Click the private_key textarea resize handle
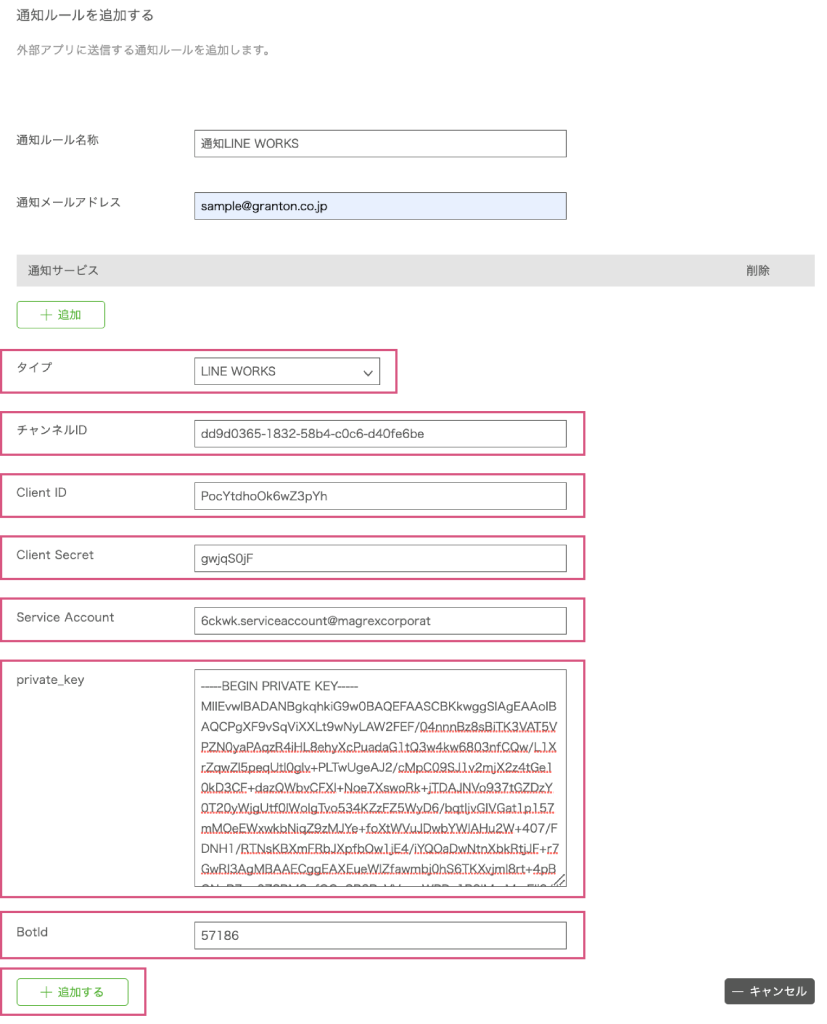The width and height of the screenshot is (827, 1024). point(561,880)
